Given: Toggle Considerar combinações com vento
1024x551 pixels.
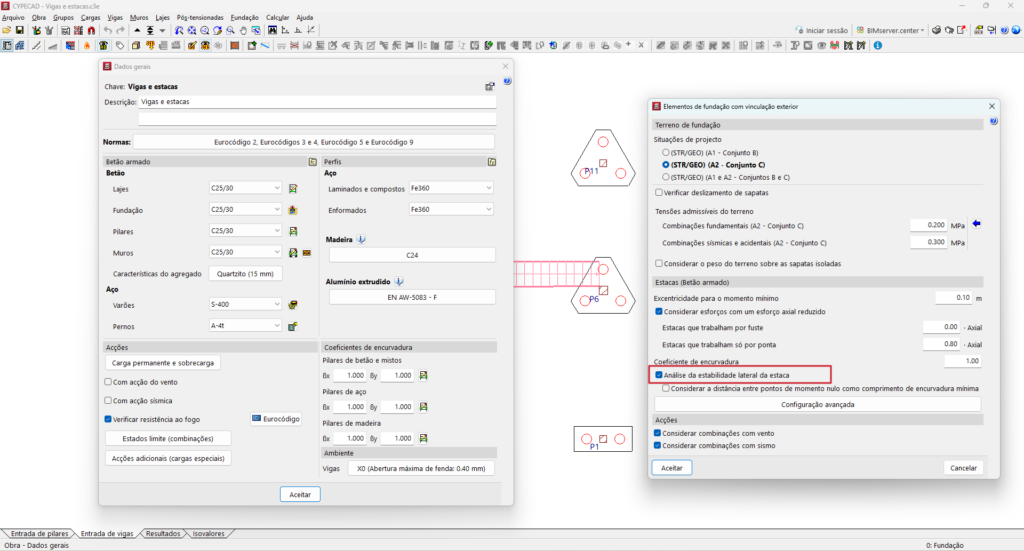Looking at the screenshot, I should (658, 433).
